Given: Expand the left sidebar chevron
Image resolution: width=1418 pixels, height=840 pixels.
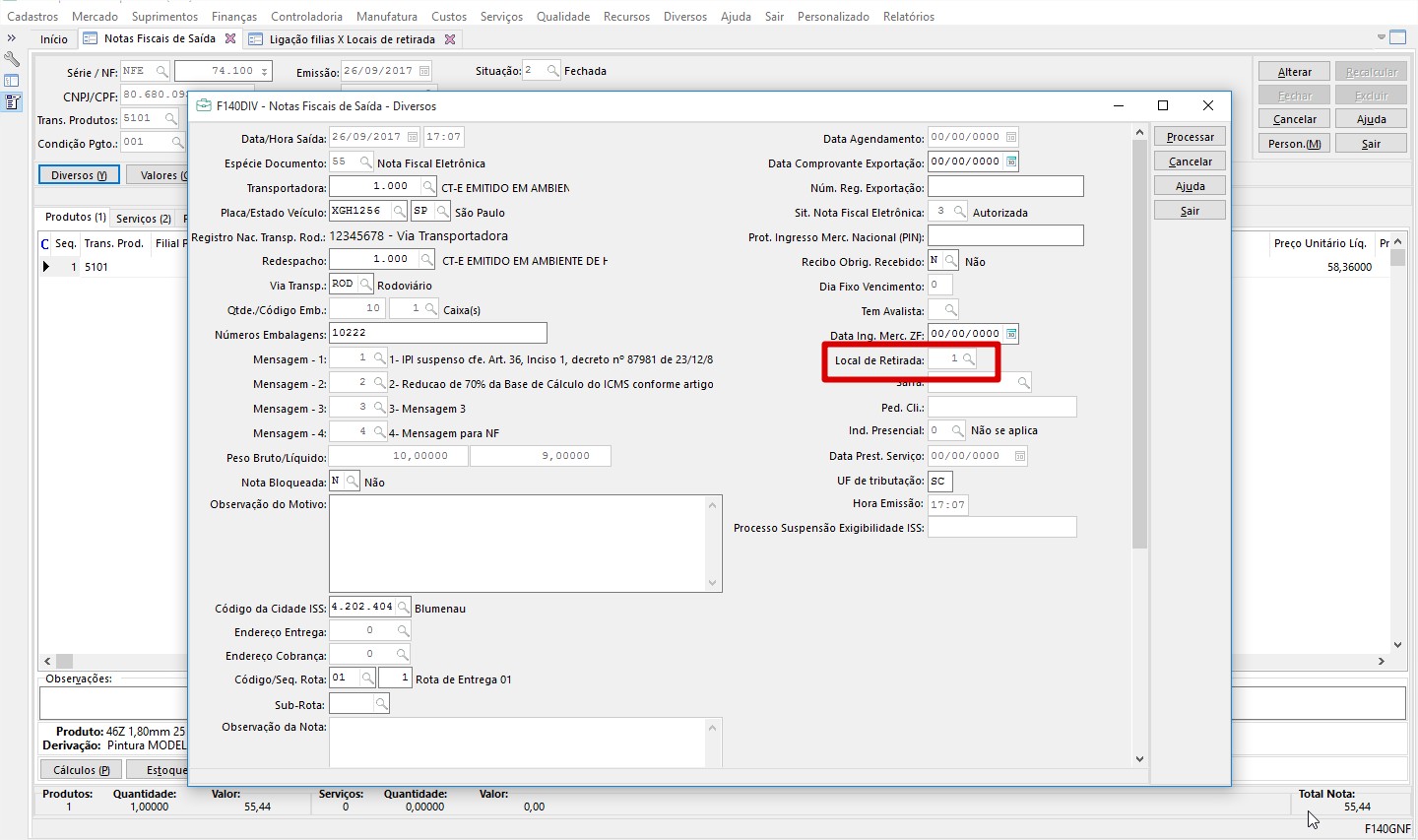Looking at the screenshot, I should point(12,38).
